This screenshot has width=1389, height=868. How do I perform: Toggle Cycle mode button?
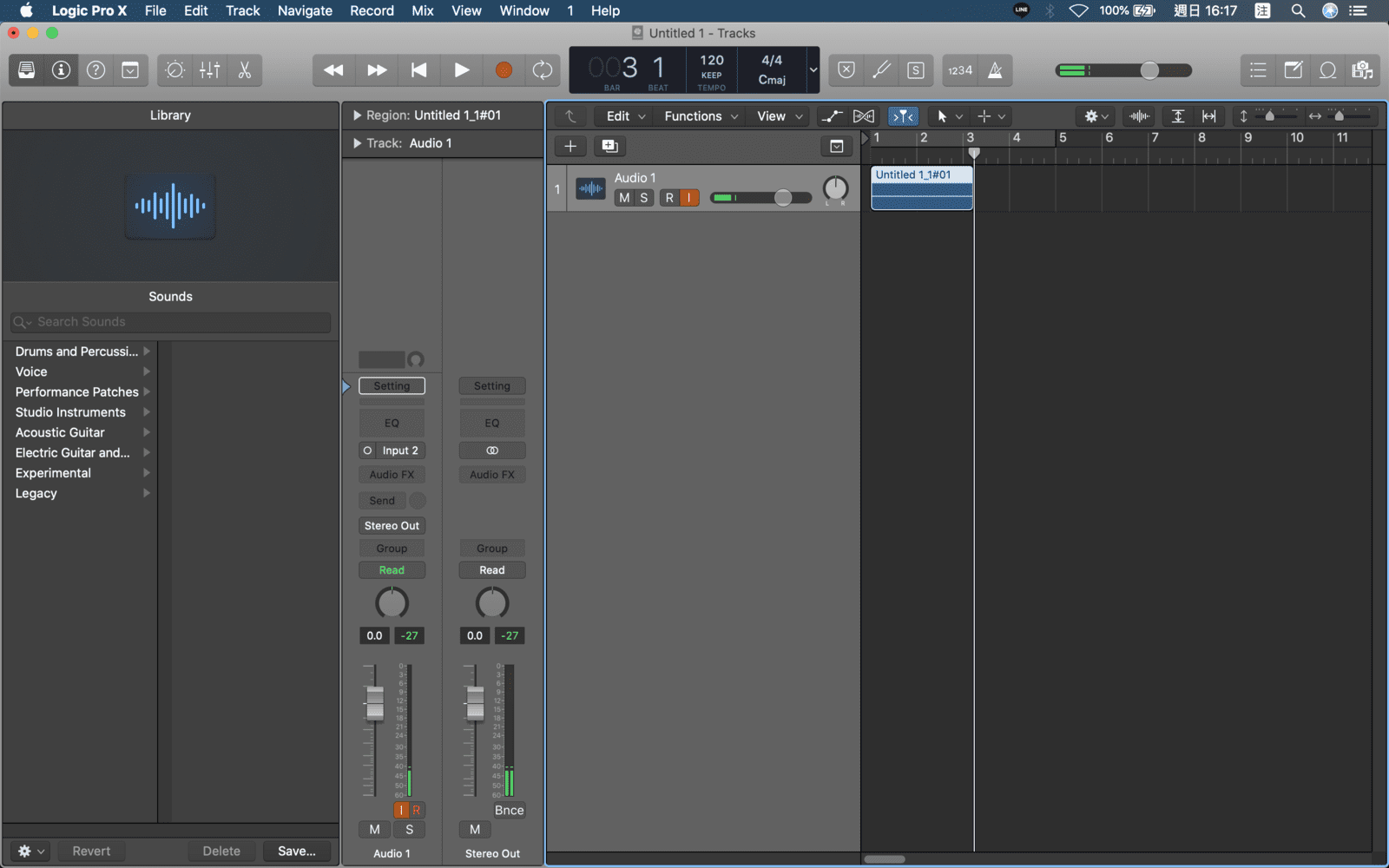(x=543, y=70)
